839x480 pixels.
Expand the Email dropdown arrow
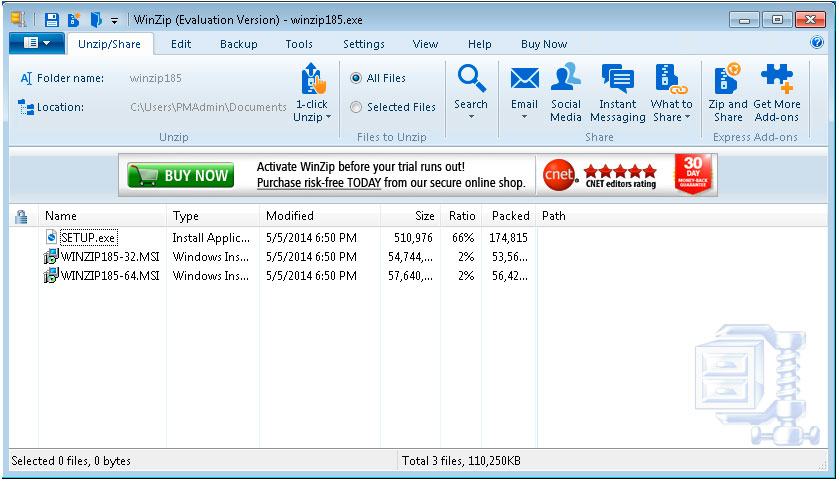[x=524, y=117]
